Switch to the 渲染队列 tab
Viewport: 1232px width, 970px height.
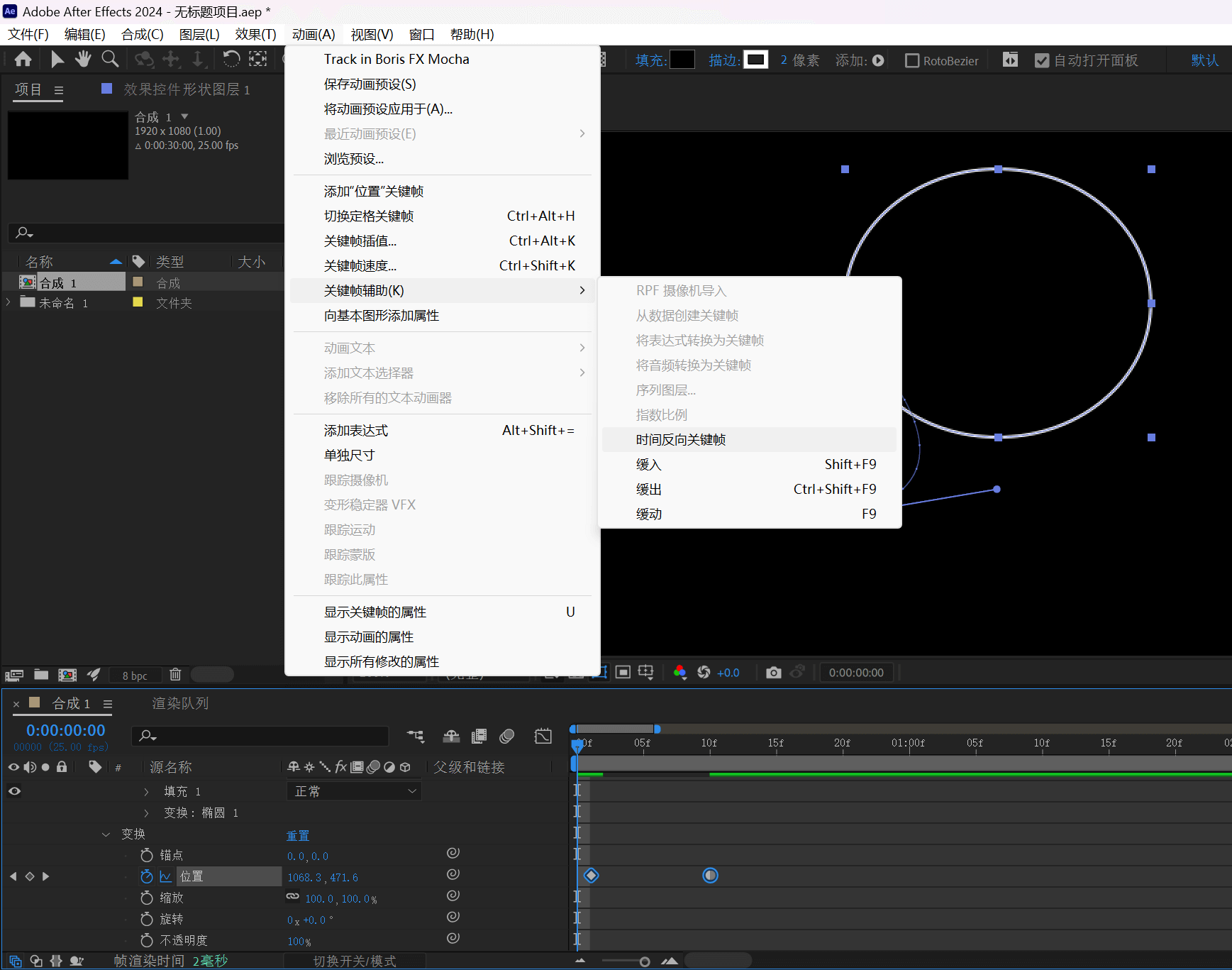180,703
